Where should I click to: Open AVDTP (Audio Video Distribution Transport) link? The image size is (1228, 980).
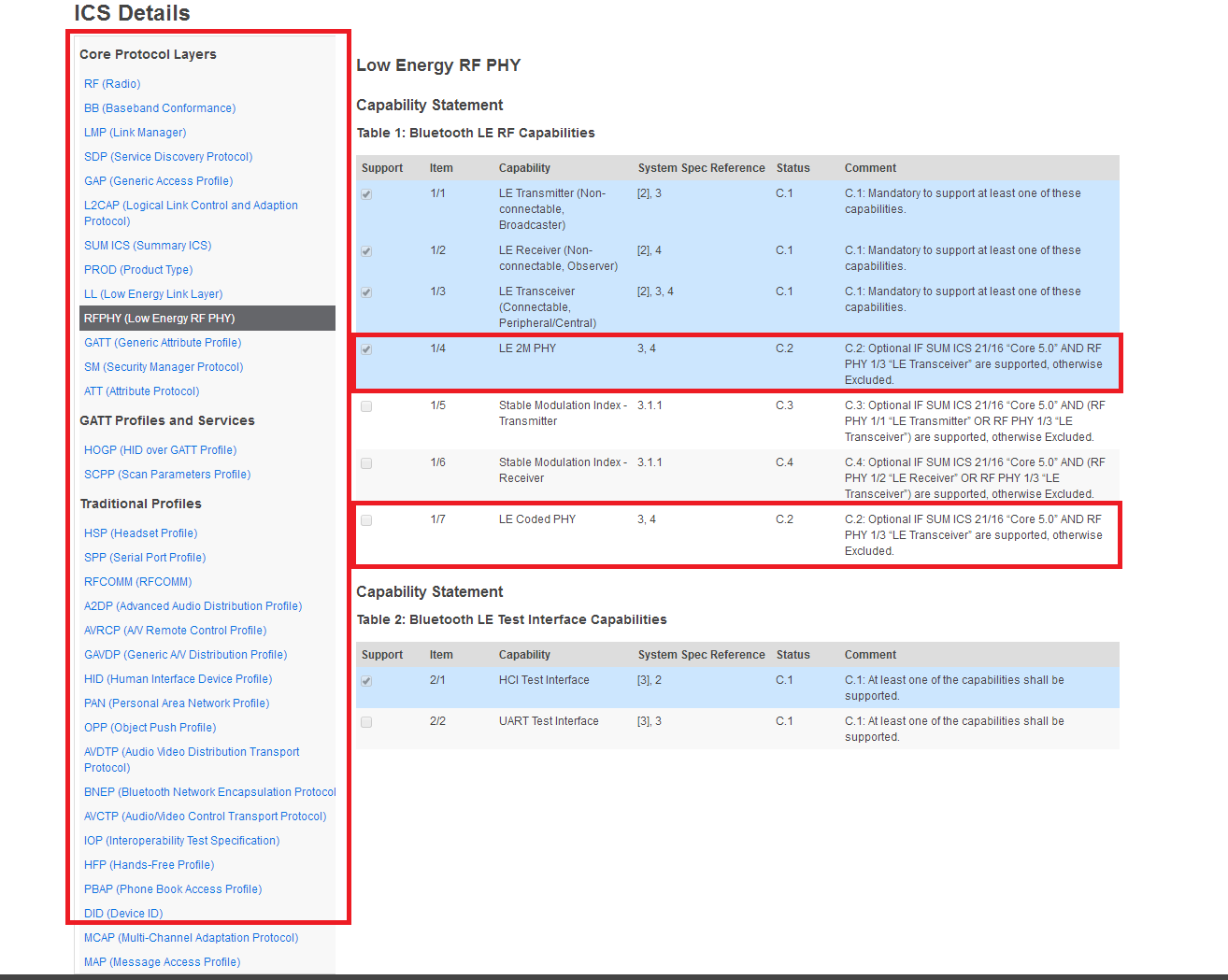pos(192,760)
